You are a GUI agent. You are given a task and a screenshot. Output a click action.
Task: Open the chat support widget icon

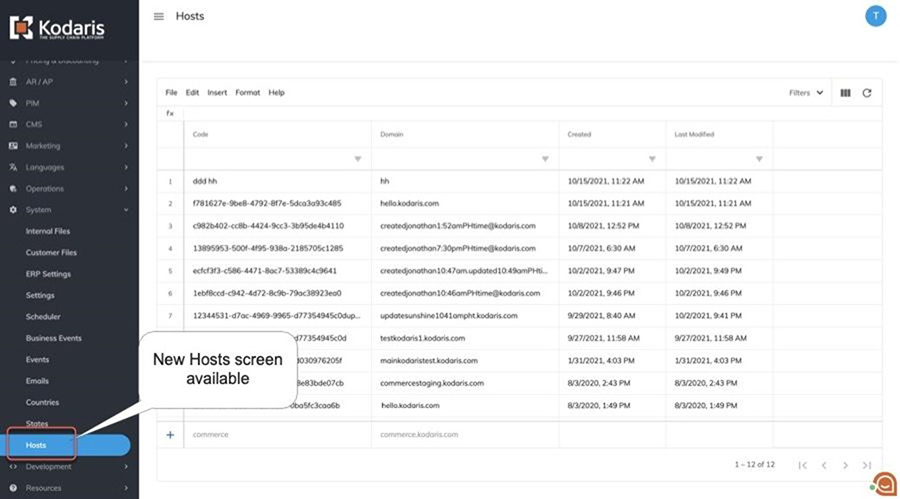(885, 483)
